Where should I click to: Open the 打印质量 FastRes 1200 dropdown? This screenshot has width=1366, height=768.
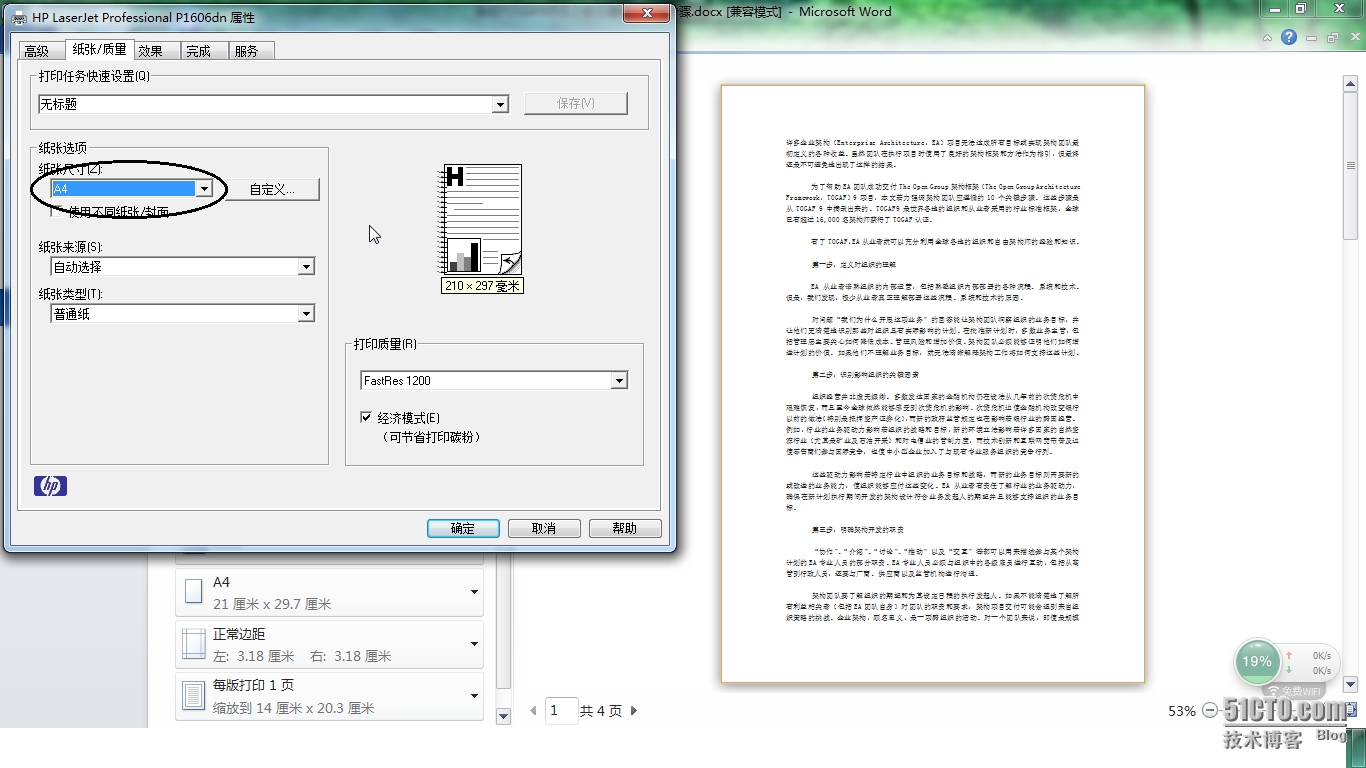tap(494, 380)
